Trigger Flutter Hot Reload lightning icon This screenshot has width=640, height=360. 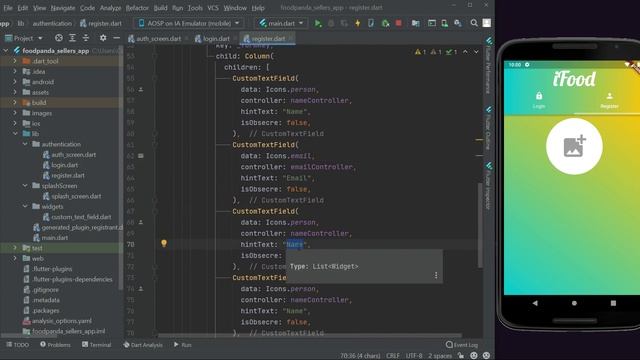coord(358,23)
